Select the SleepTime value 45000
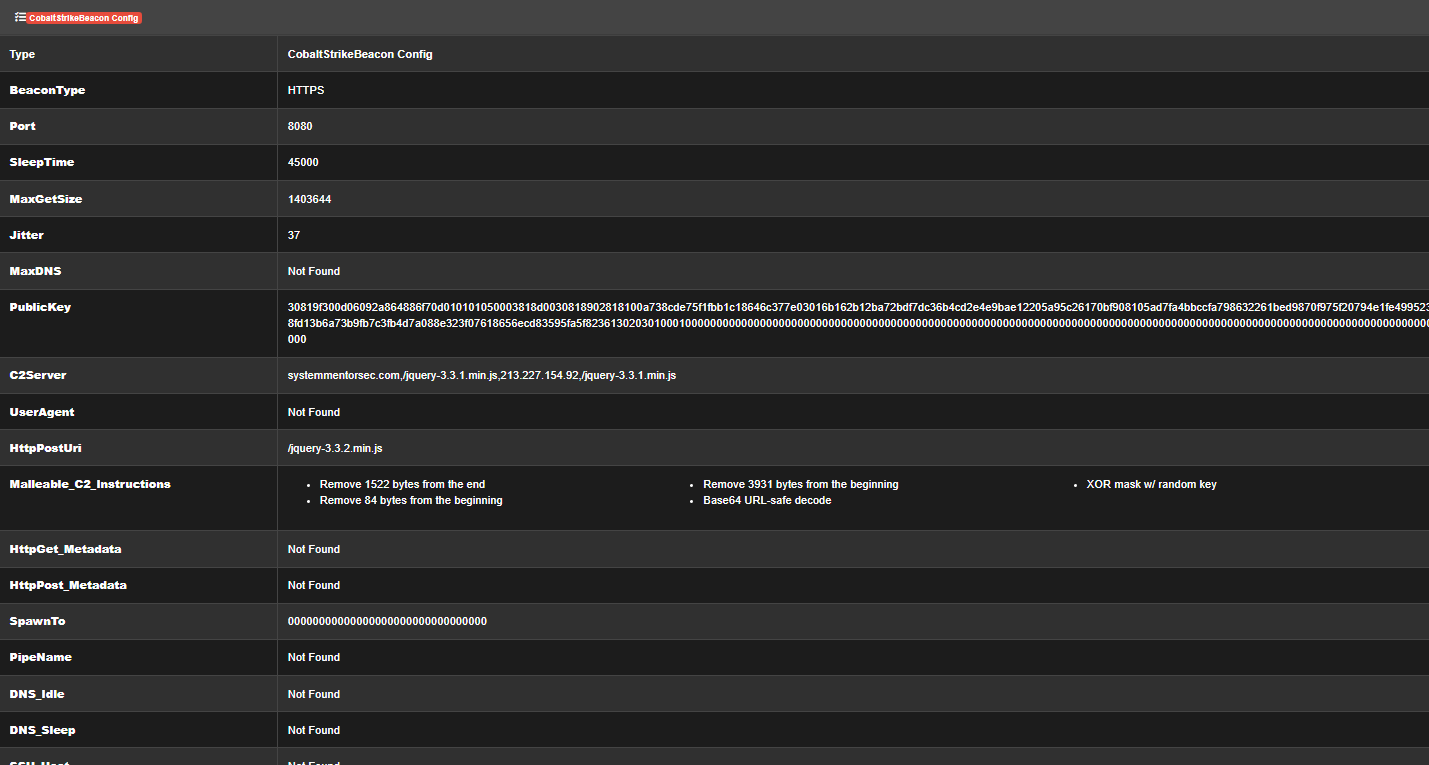The image size is (1429, 765). point(304,162)
